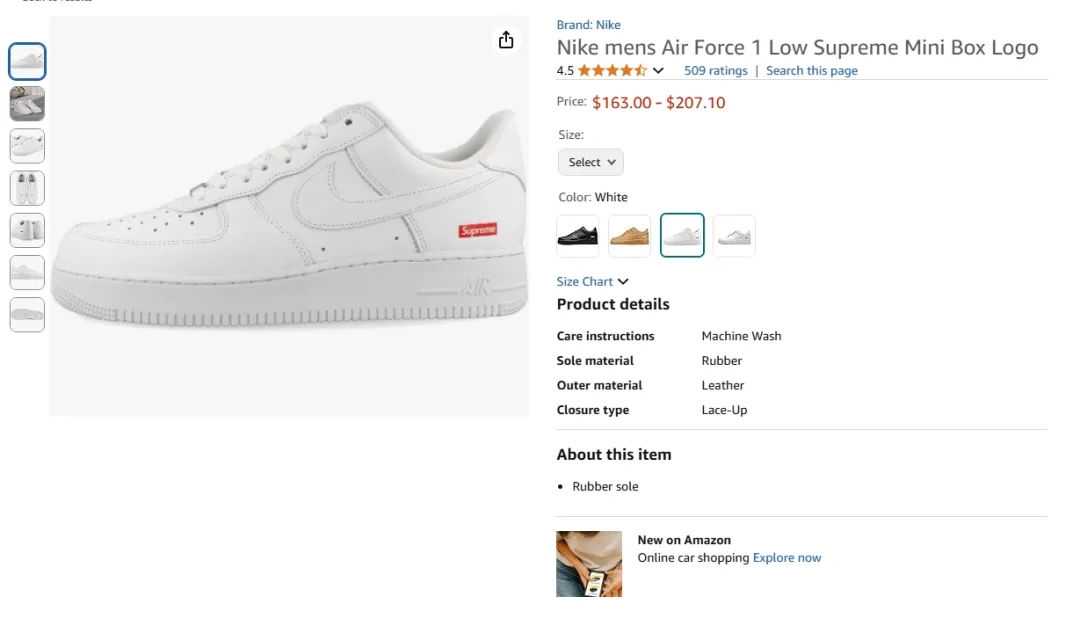Choose the tan wheat shoe color swatch
This screenshot has width=1080, height=626.
point(629,236)
